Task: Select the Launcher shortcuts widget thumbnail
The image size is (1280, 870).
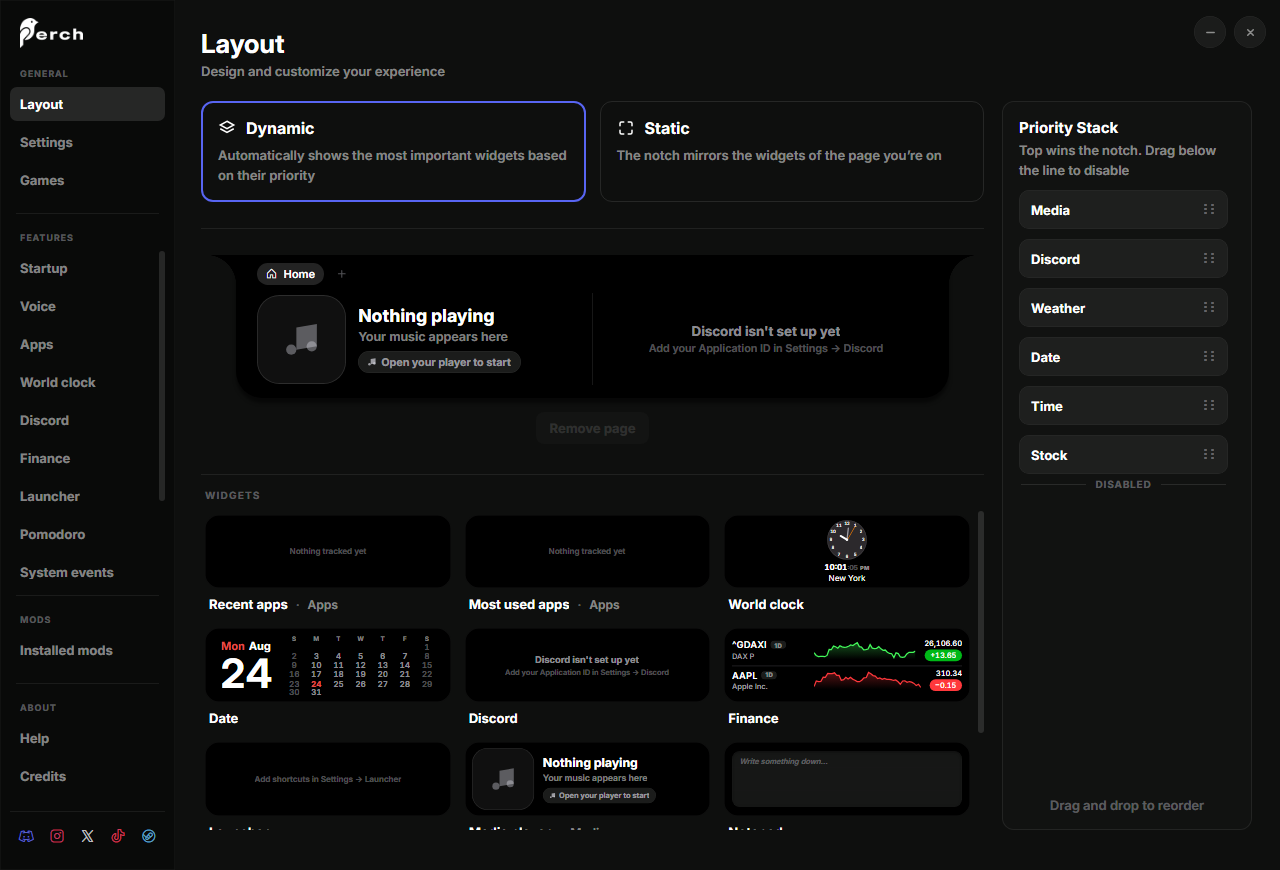Action: (328, 779)
